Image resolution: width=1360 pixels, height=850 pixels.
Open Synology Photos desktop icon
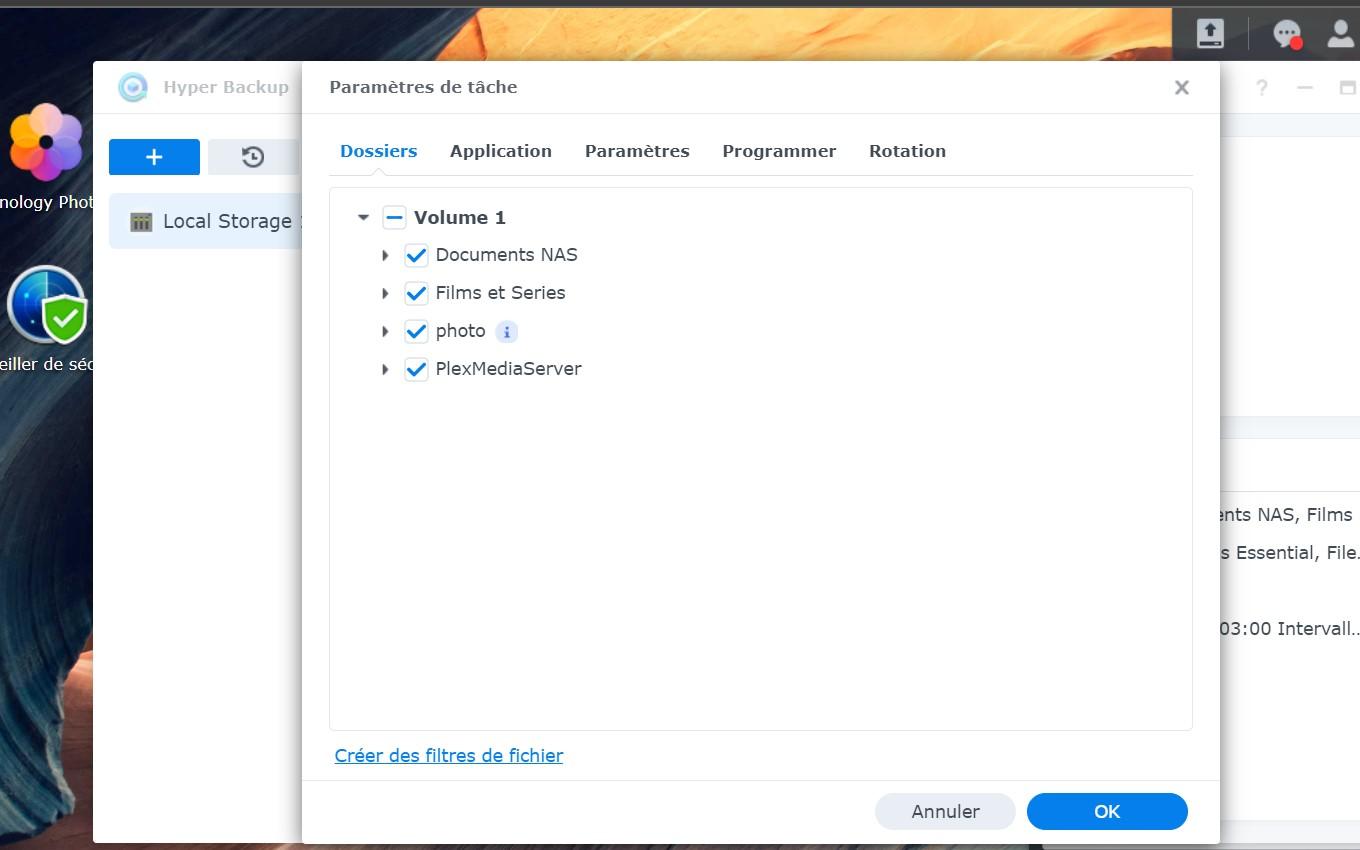(46, 143)
